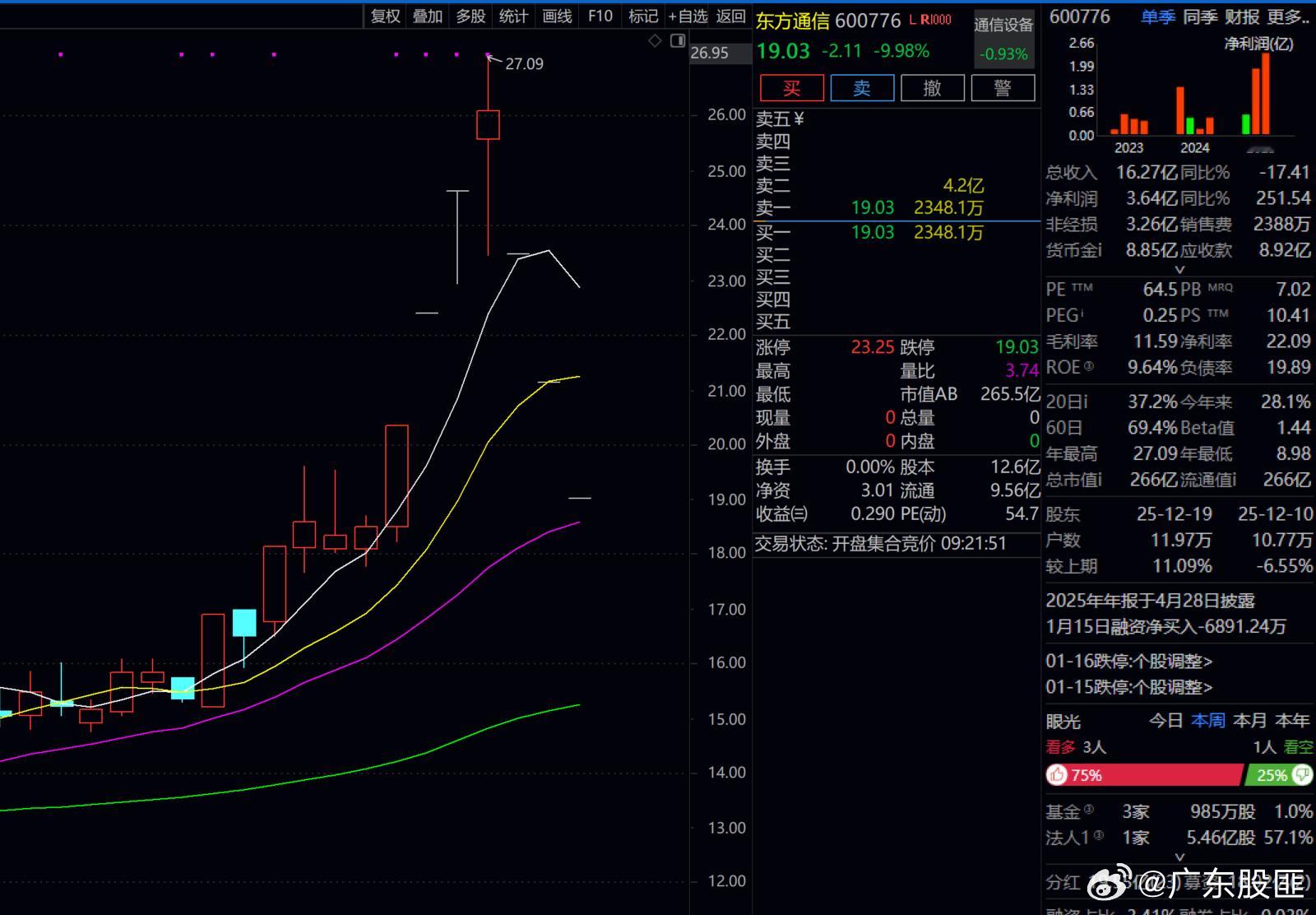Switch to the 单季 tab
The height and width of the screenshot is (915, 1316).
(1158, 16)
